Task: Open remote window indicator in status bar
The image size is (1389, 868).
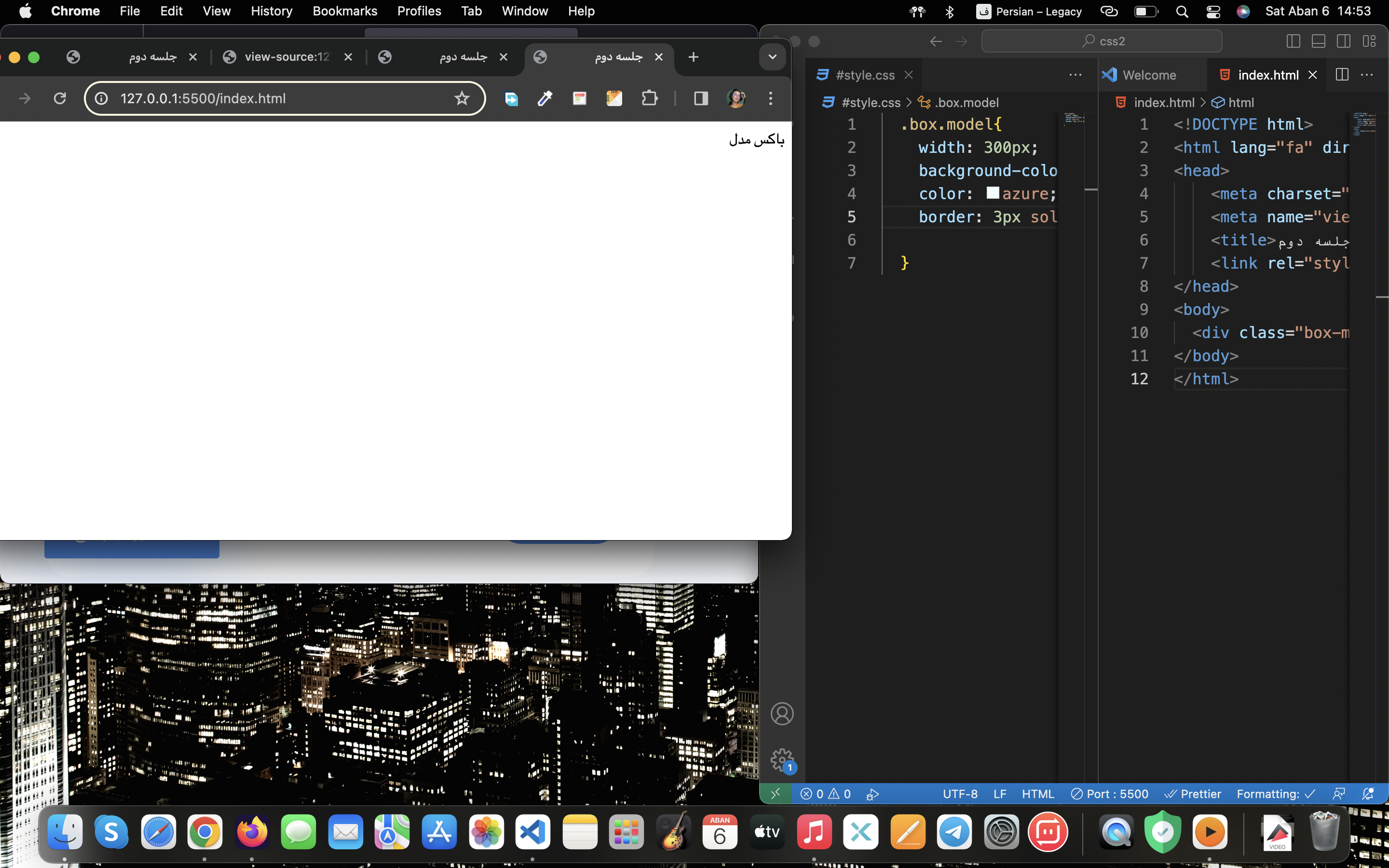Action: (x=776, y=794)
